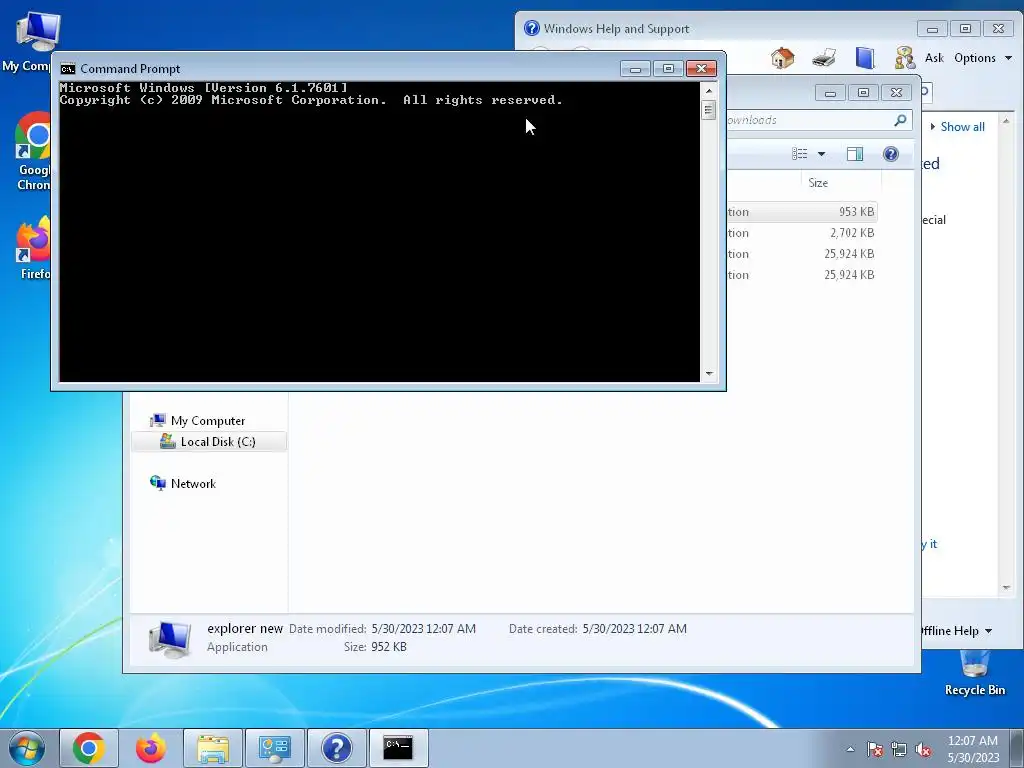Image resolution: width=1024 pixels, height=768 pixels.
Task: Select My Computer in Explorer navigation pane
Action: pyautogui.click(x=207, y=421)
